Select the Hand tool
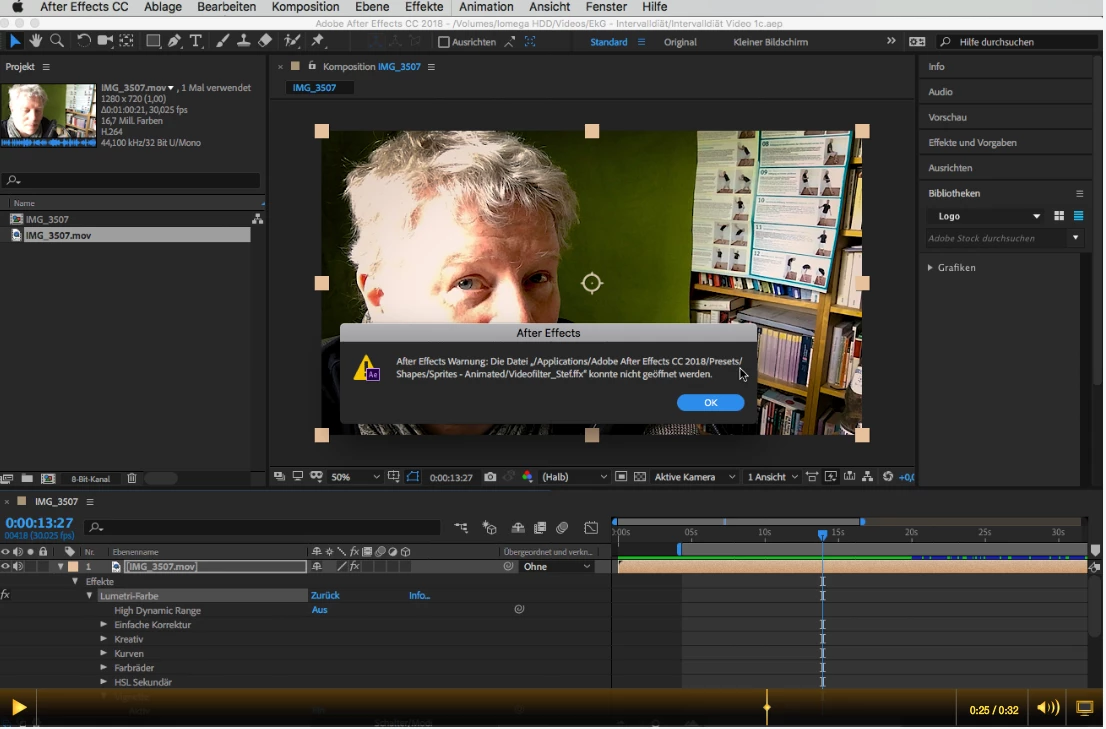 [x=35, y=41]
